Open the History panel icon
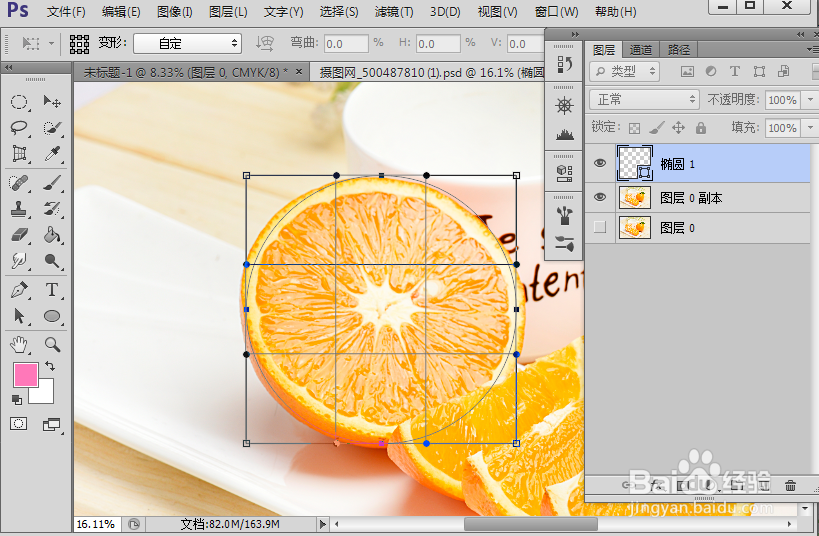 (x=564, y=65)
